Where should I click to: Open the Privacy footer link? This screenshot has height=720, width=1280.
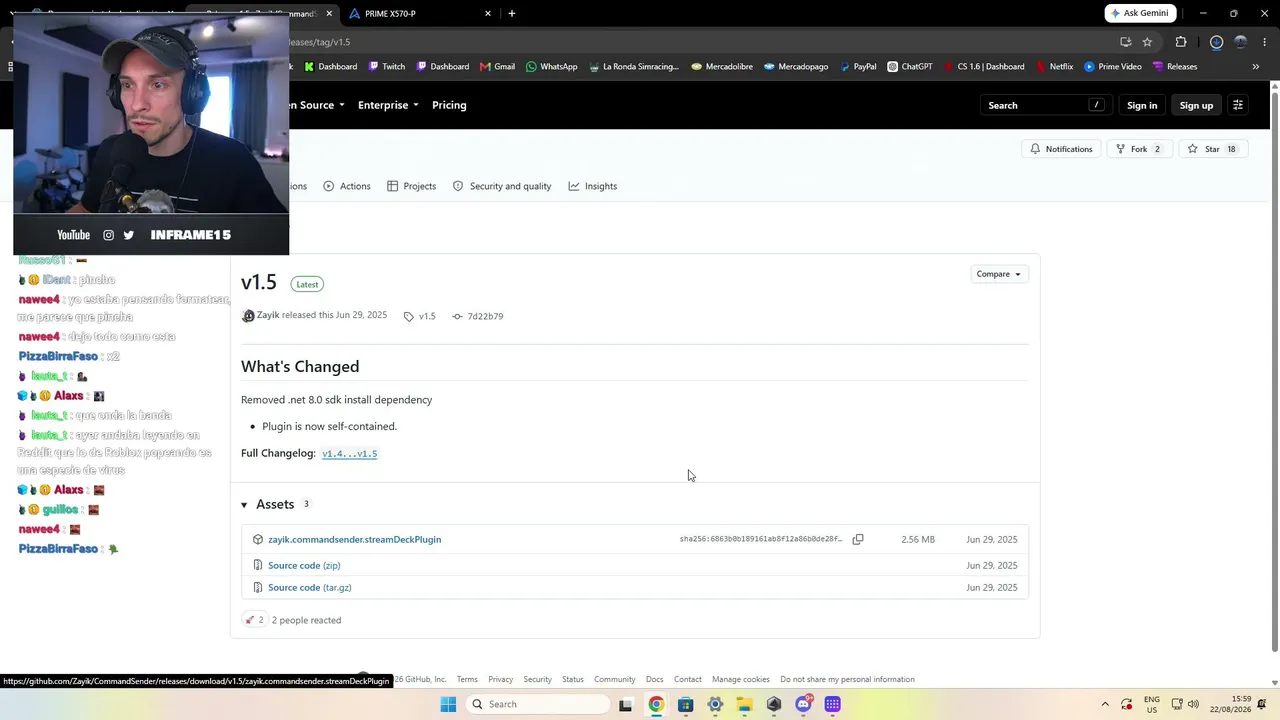pyautogui.click(x=500, y=679)
